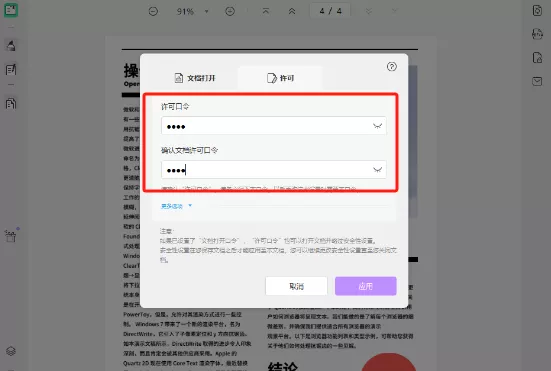Open the OCR tool icon in the right sidebar
The height and width of the screenshot is (371, 551).
[537, 11]
